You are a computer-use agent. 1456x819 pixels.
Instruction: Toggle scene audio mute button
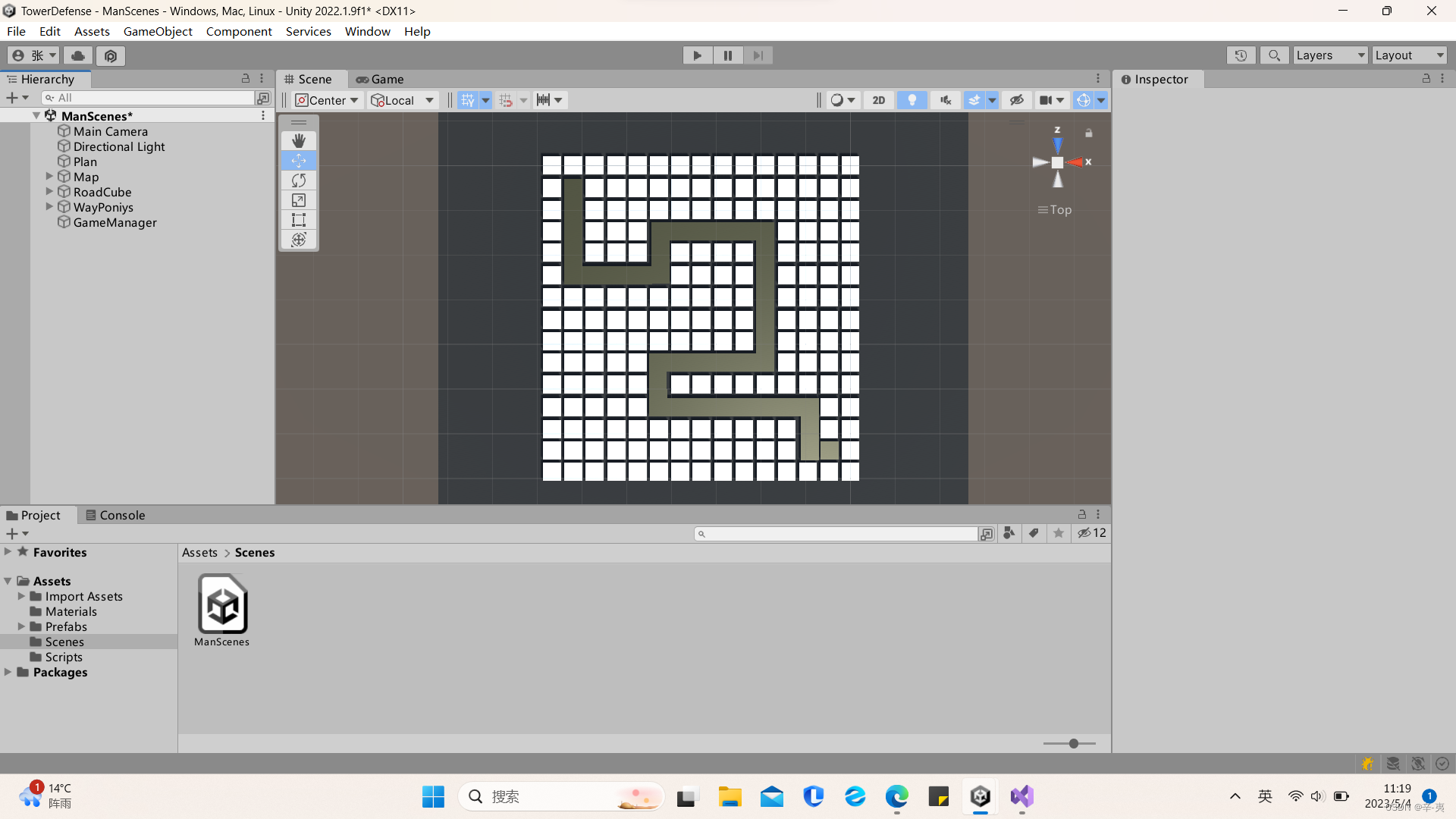pos(945,100)
